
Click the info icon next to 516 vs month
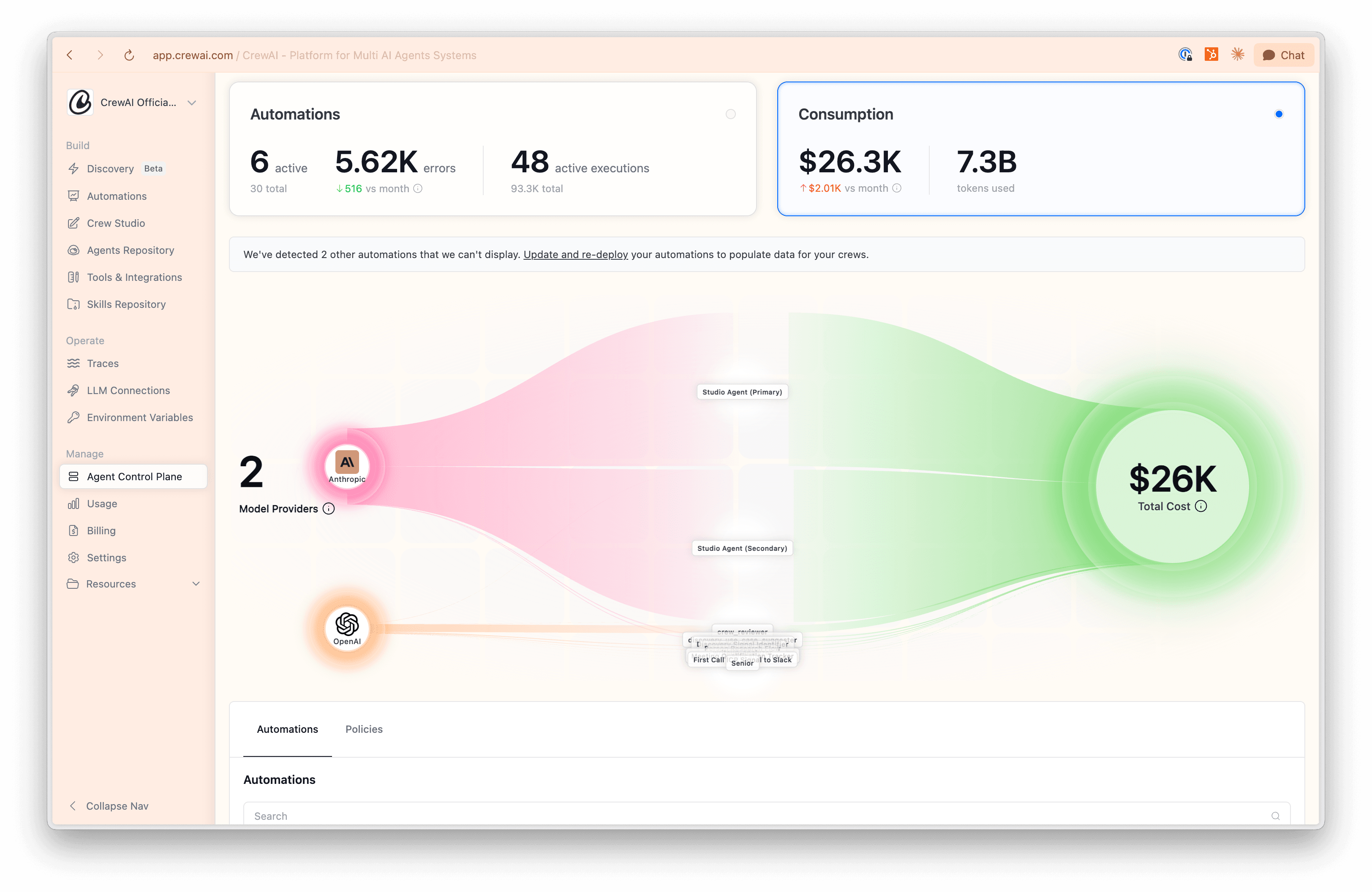pyautogui.click(x=418, y=188)
